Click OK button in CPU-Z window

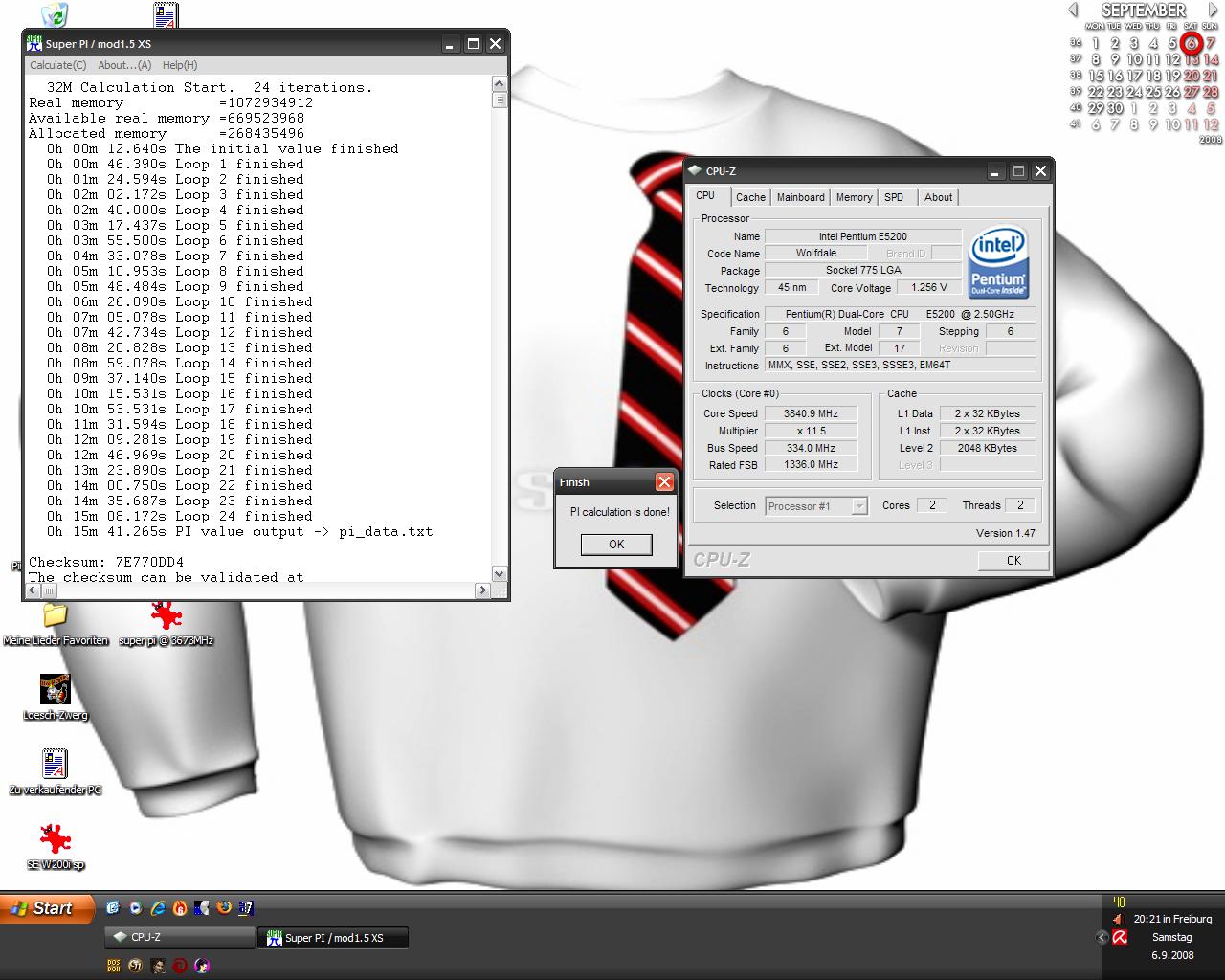click(1013, 561)
